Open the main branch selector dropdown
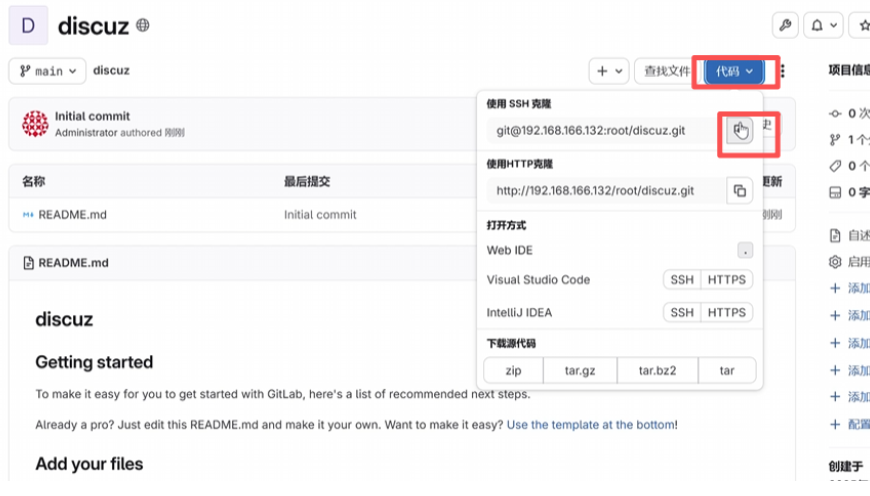870x496 pixels. [x=48, y=71]
